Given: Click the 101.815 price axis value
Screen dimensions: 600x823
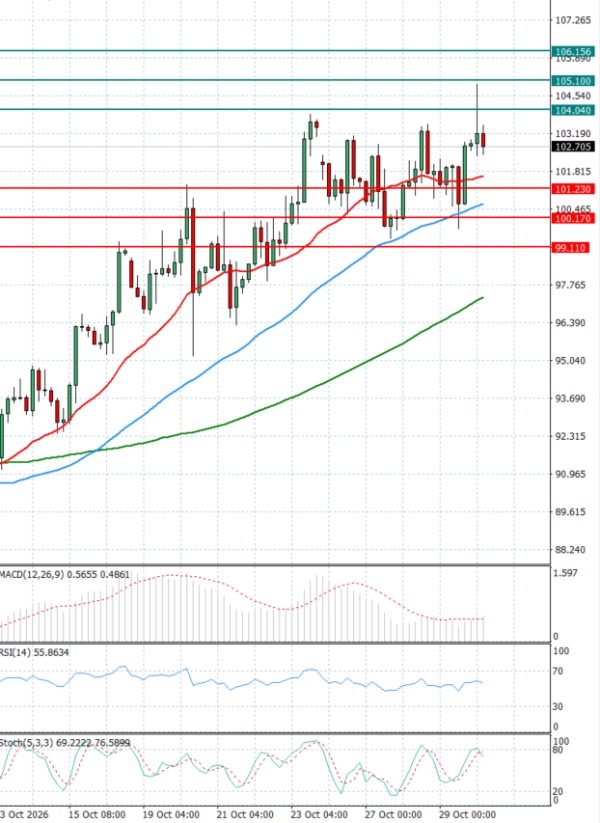Looking at the screenshot, I should click(x=573, y=172).
